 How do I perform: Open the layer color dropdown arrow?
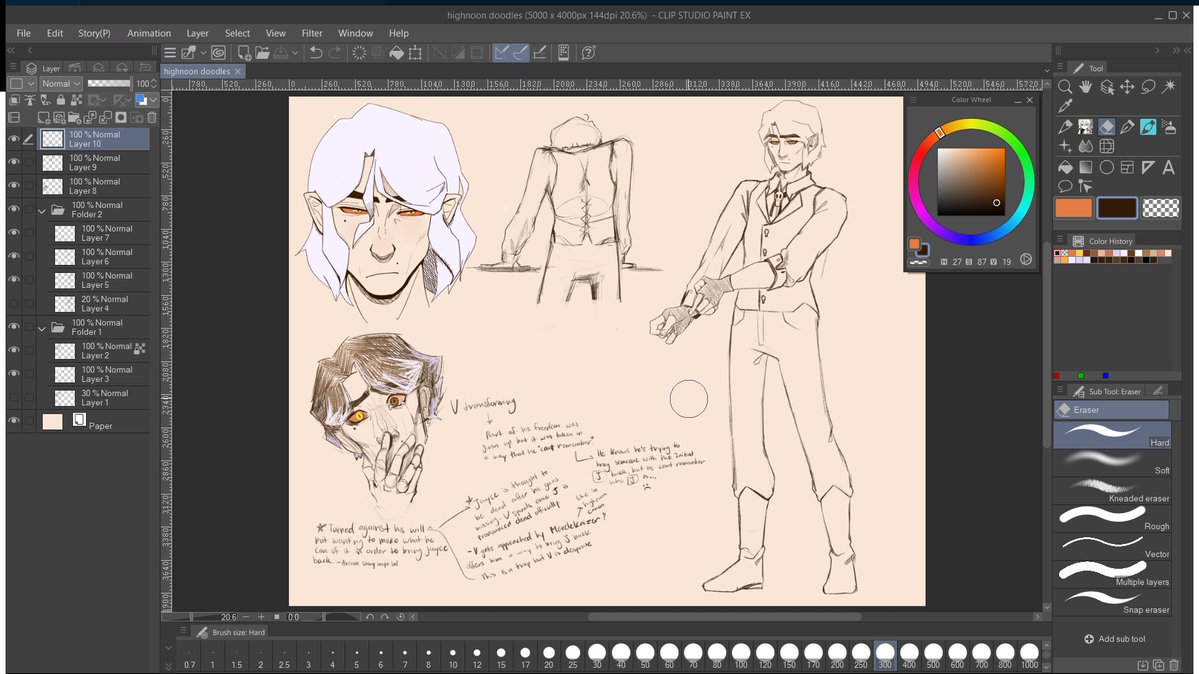(x=154, y=100)
